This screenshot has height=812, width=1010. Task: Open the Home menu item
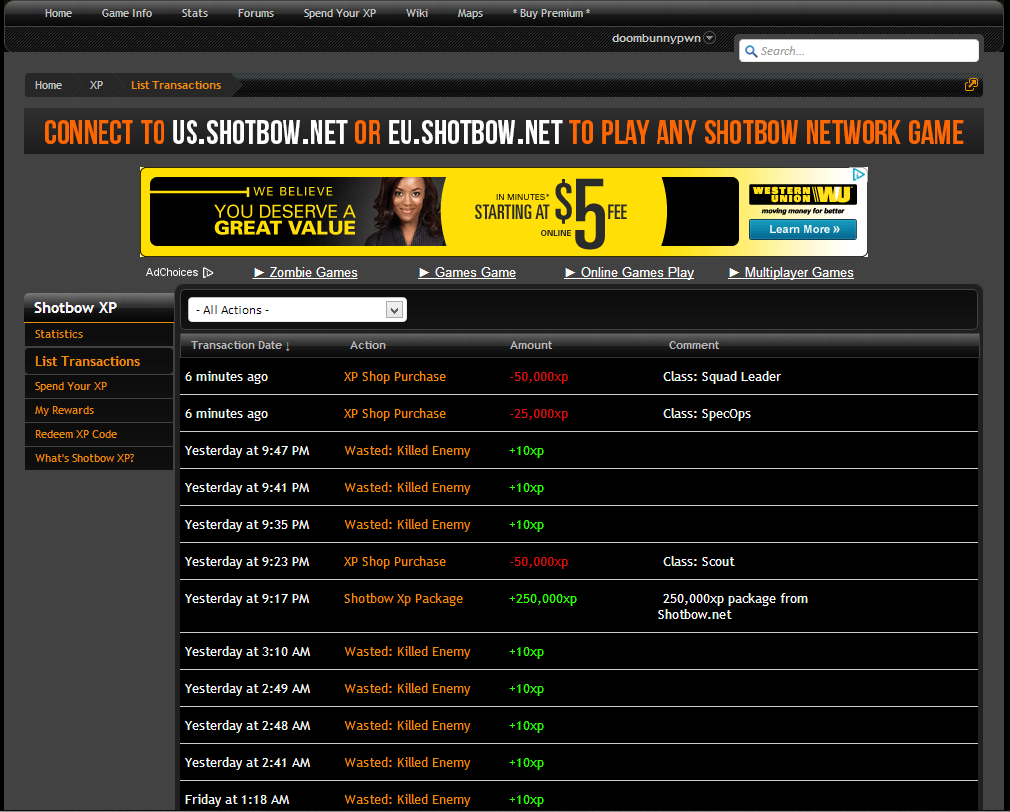(58, 13)
